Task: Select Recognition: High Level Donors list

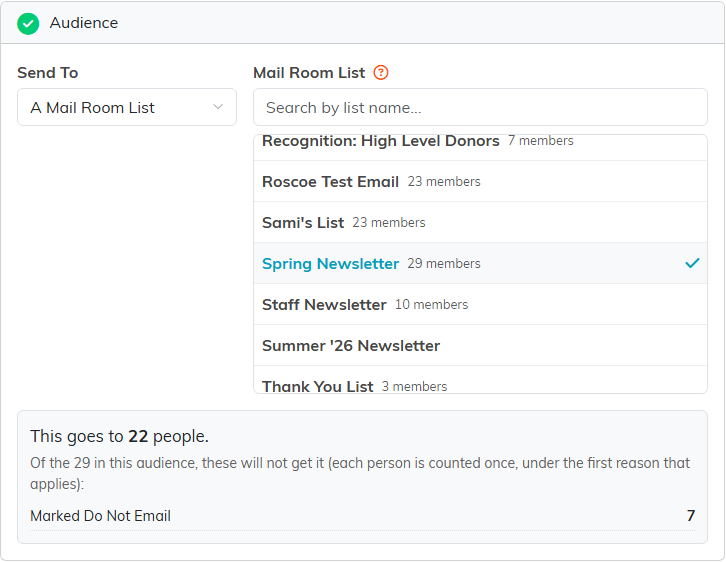Action: [480, 147]
